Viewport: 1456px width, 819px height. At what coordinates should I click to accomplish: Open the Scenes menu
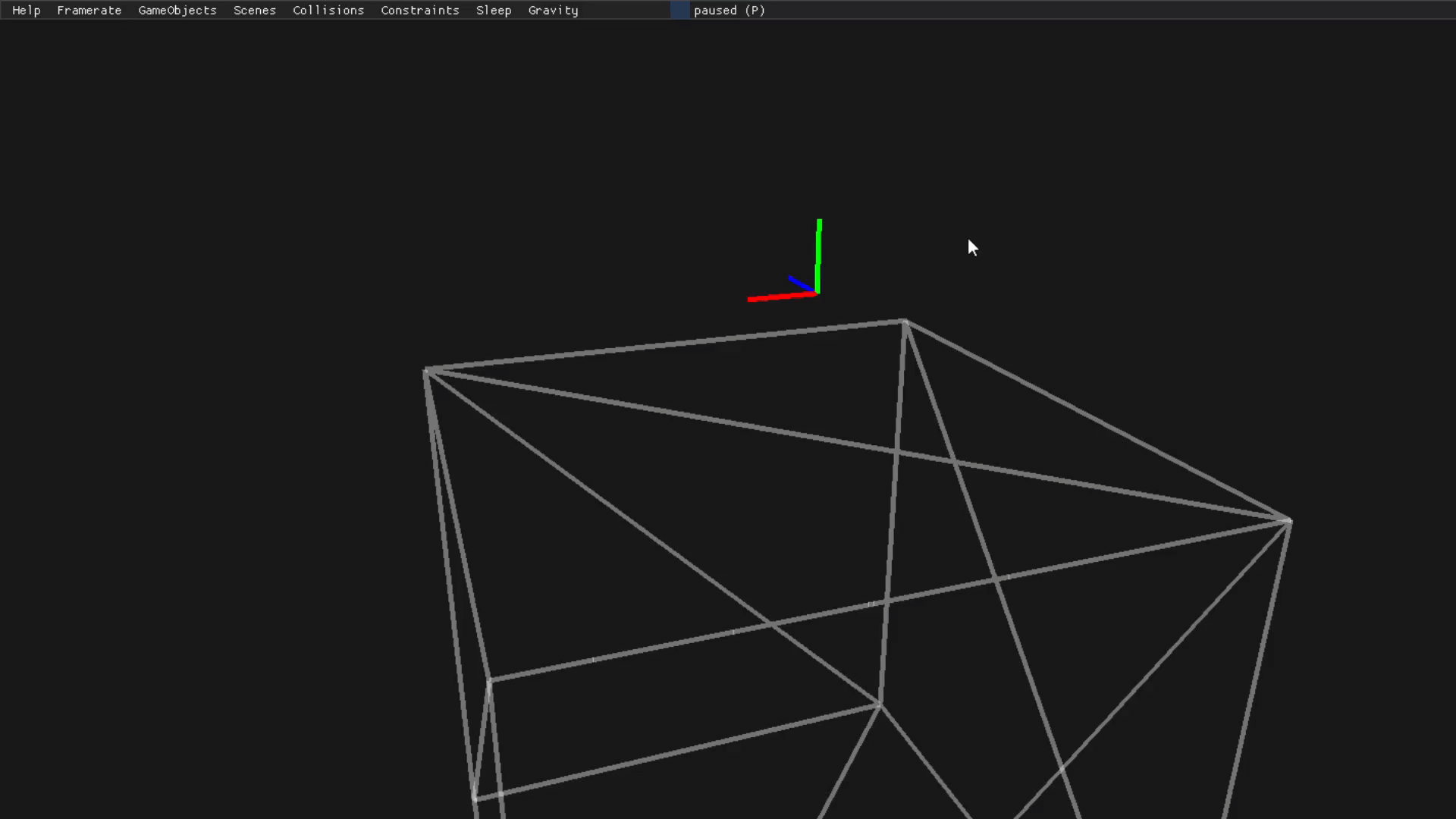point(254,10)
